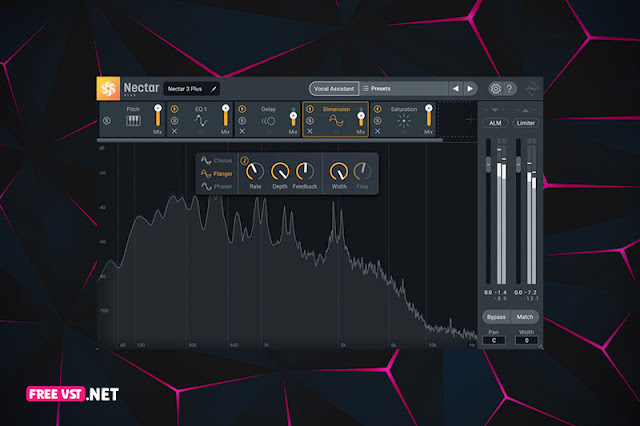
Task: Click the EQ 1 Mix slider
Action: pos(225,116)
